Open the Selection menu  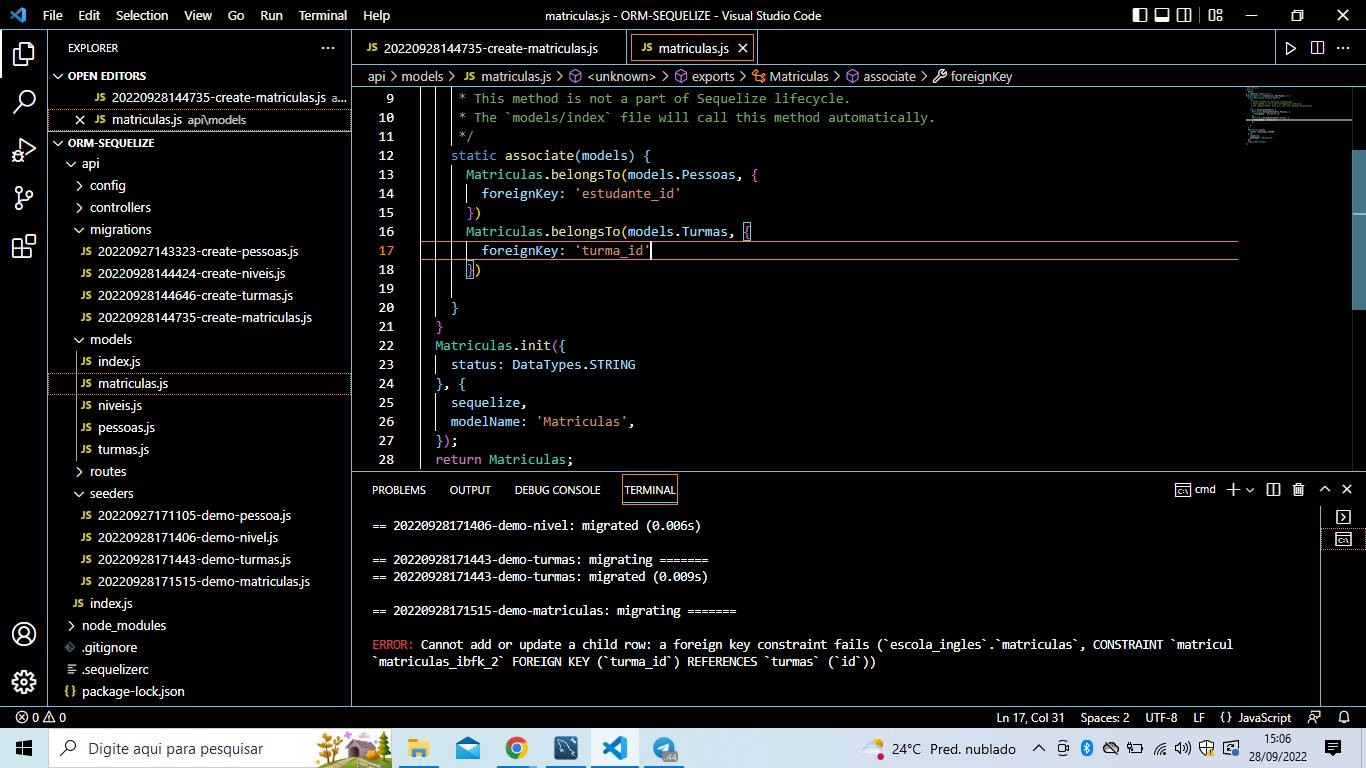pyautogui.click(x=142, y=15)
